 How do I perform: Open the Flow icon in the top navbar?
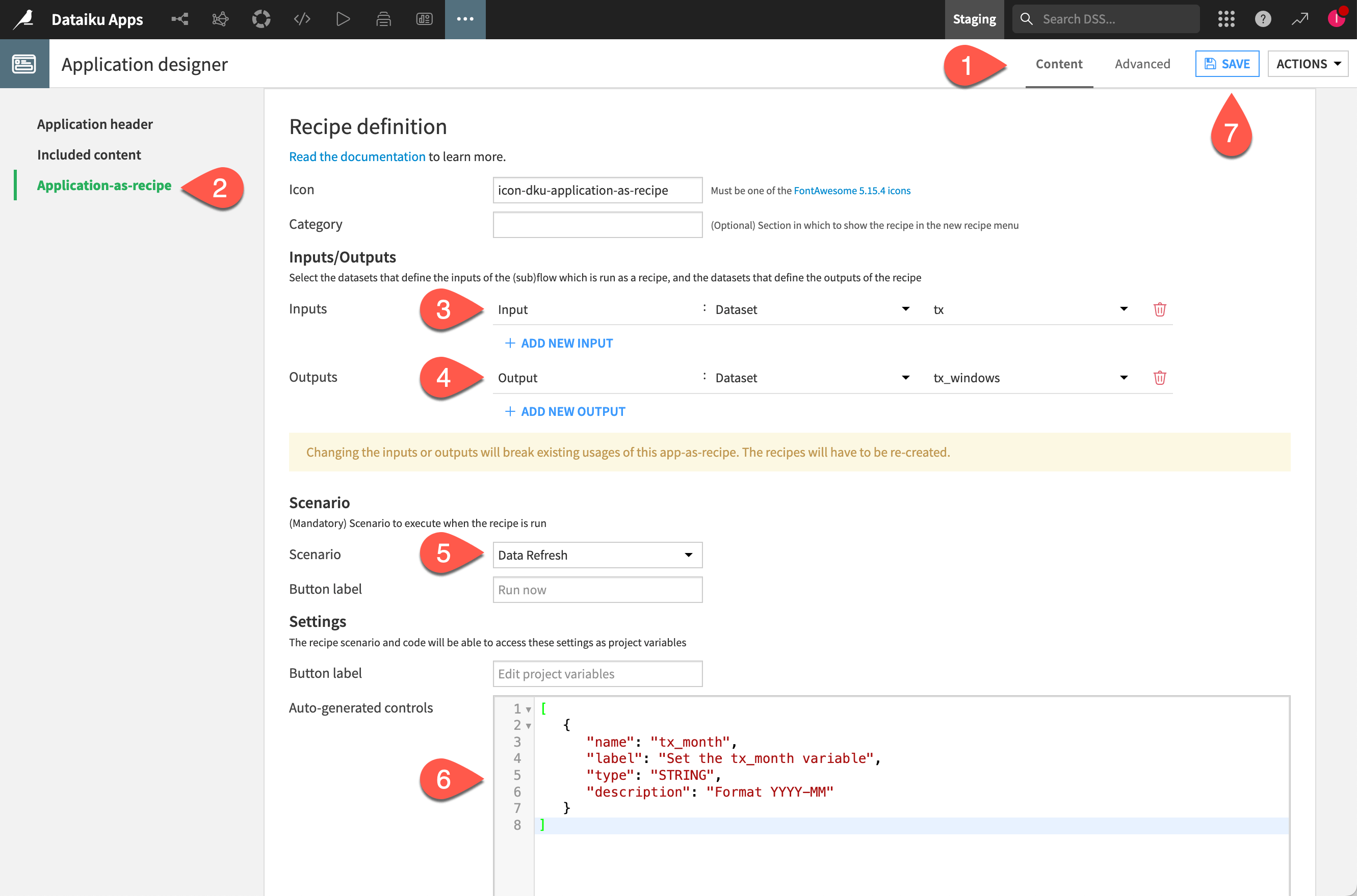(x=220, y=19)
